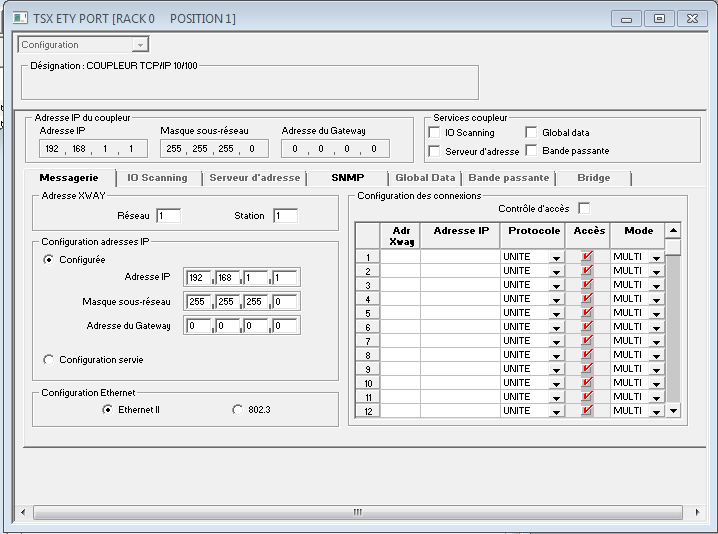Enable the Global data service checkbox
Screen dimensions: 718x534
coord(531,132)
